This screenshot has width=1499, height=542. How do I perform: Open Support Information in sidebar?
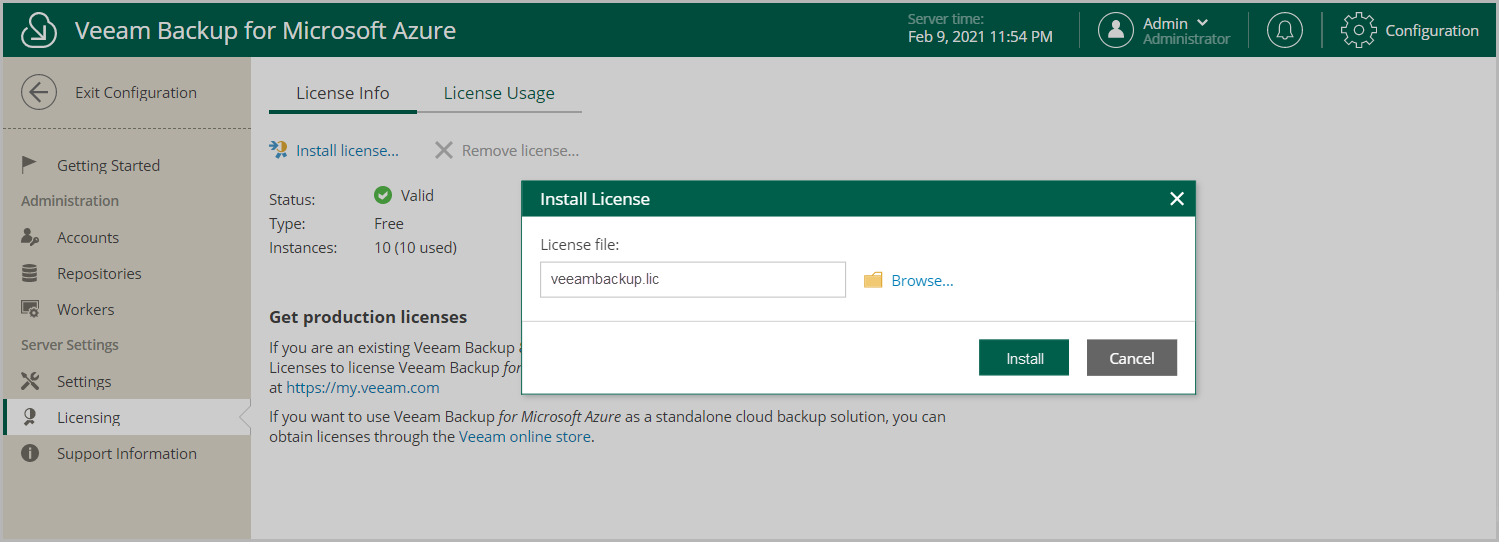126,453
